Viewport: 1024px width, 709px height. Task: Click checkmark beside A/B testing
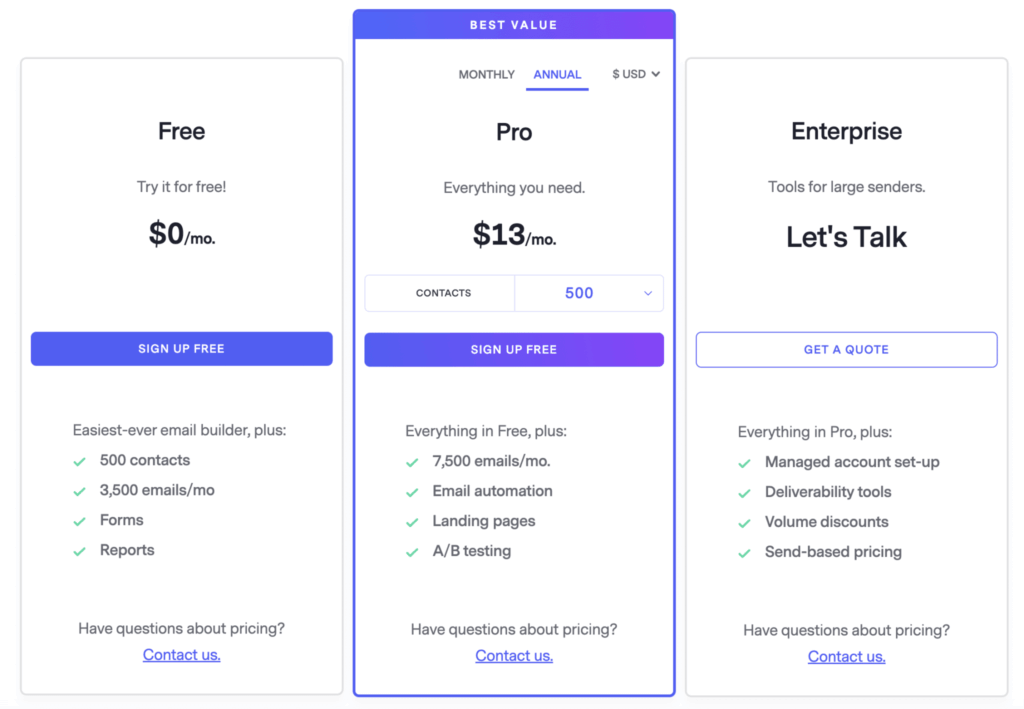(x=412, y=552)
